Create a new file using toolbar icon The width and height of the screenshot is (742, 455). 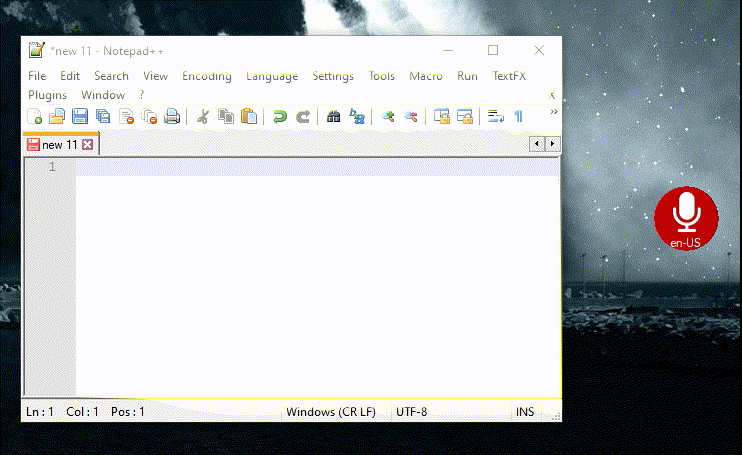(x=35, y=116)
